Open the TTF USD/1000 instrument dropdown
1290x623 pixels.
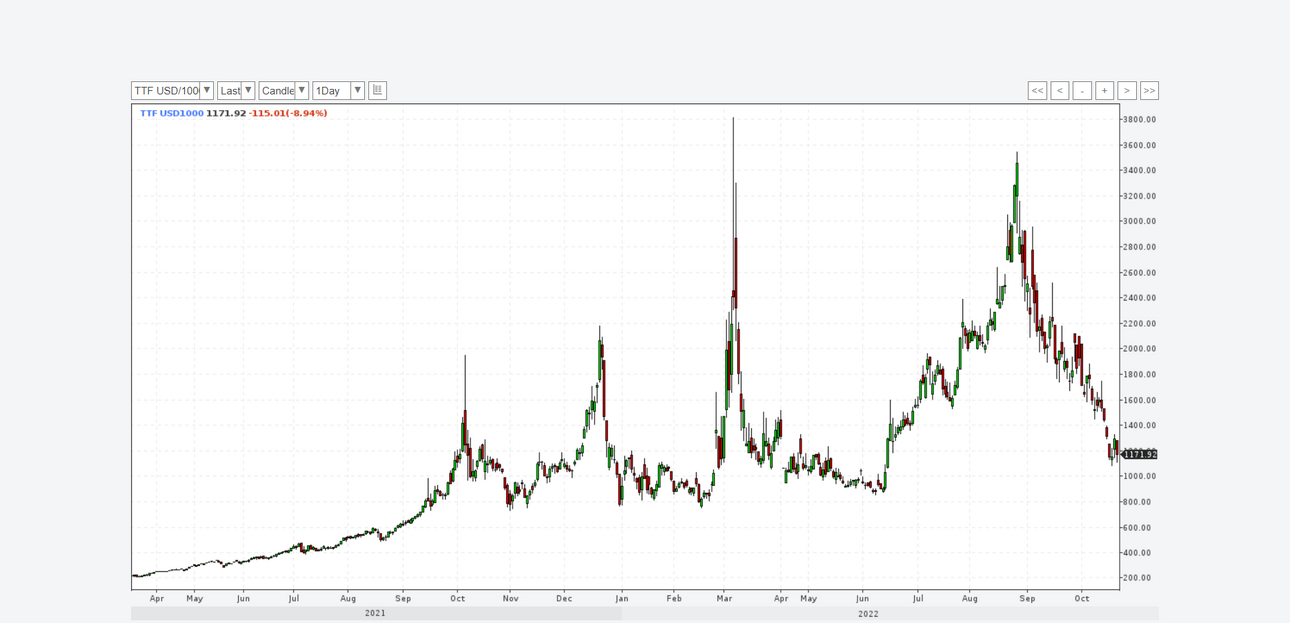(172, 91)
